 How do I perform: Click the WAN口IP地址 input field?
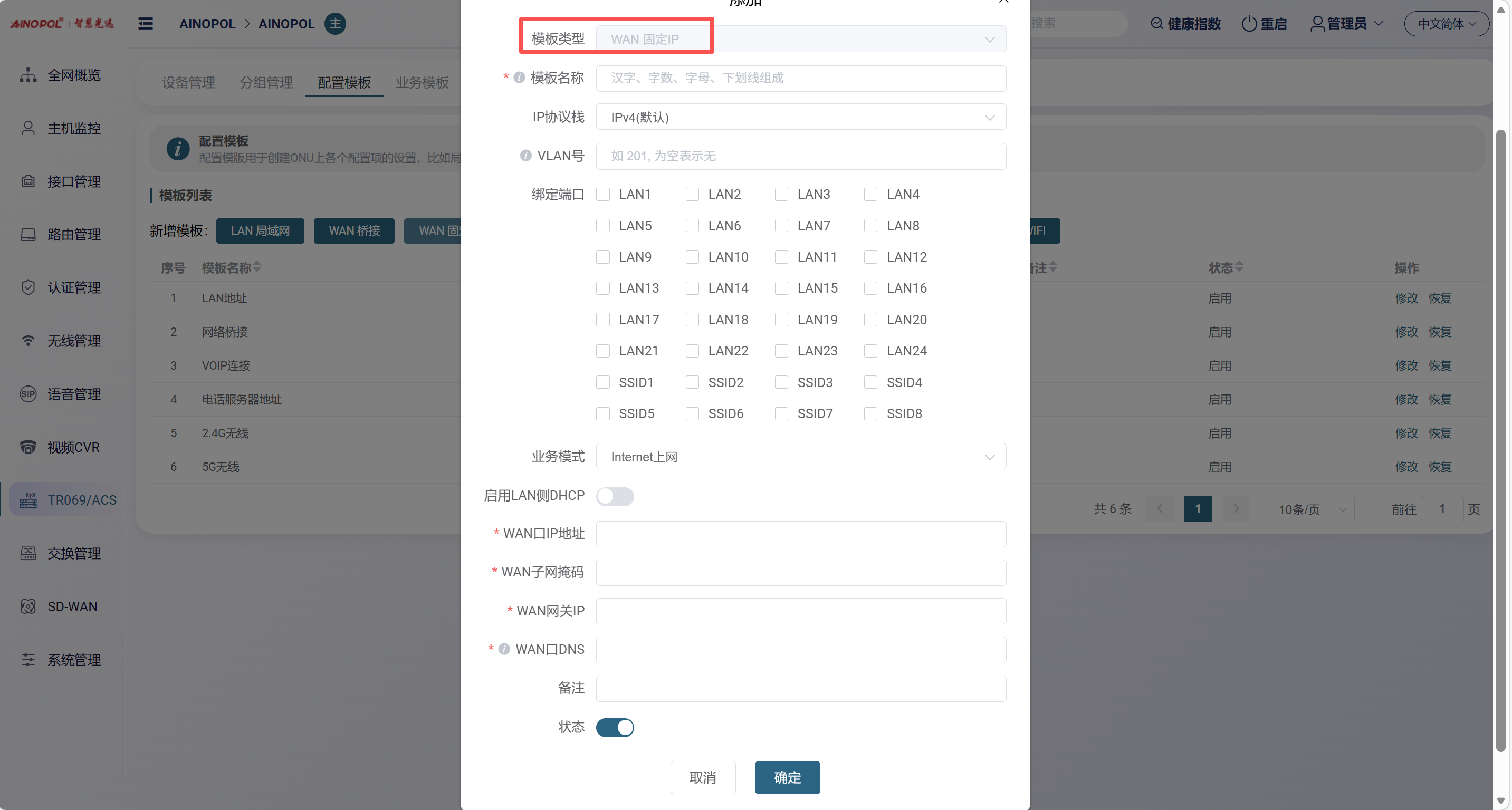pos(801,534)
